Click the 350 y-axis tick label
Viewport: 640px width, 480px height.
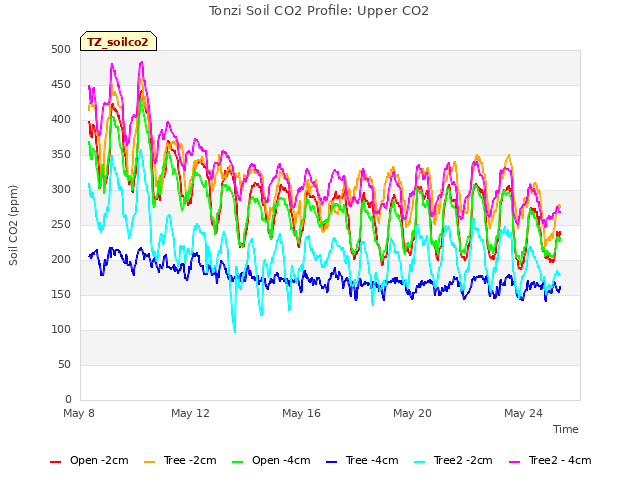click(61, 155)
